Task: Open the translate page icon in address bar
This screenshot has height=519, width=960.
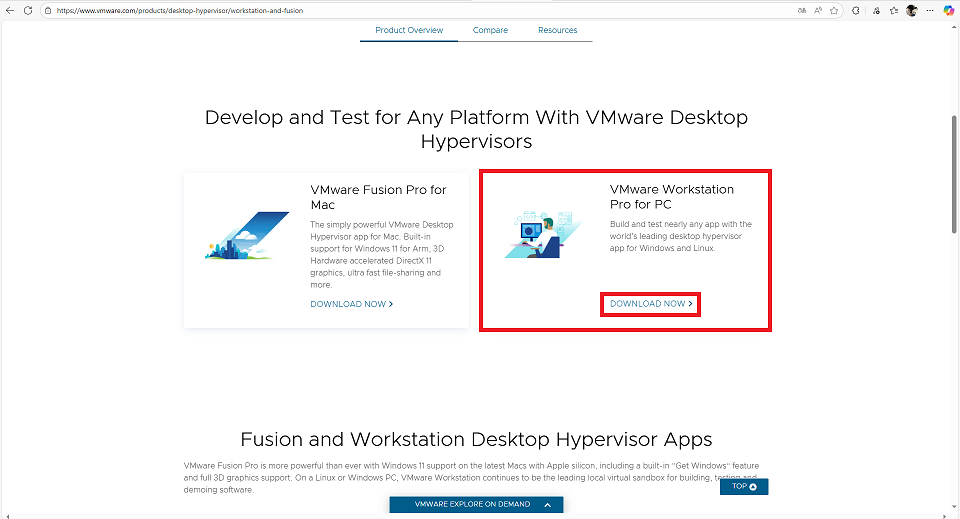Action: [801, 10]
